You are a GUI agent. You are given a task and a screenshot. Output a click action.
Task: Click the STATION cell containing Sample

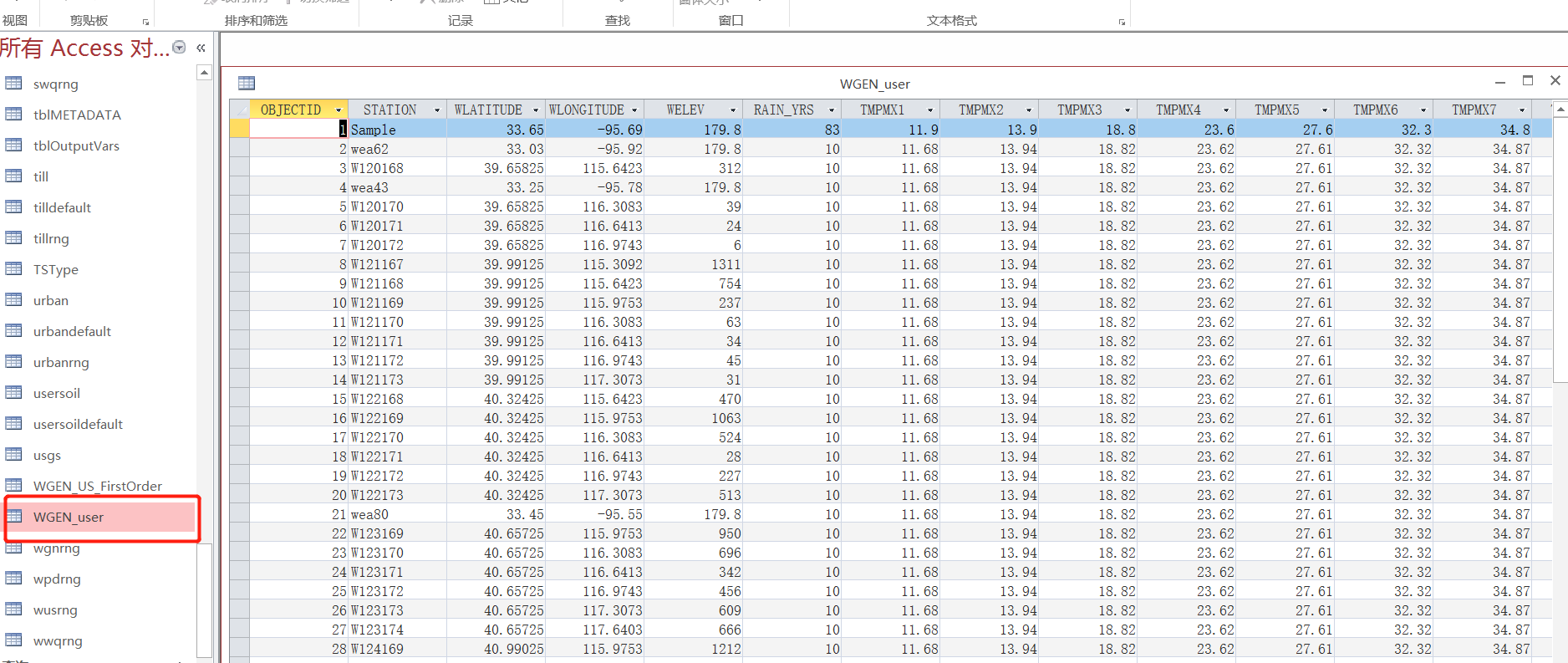coord(397,130)
